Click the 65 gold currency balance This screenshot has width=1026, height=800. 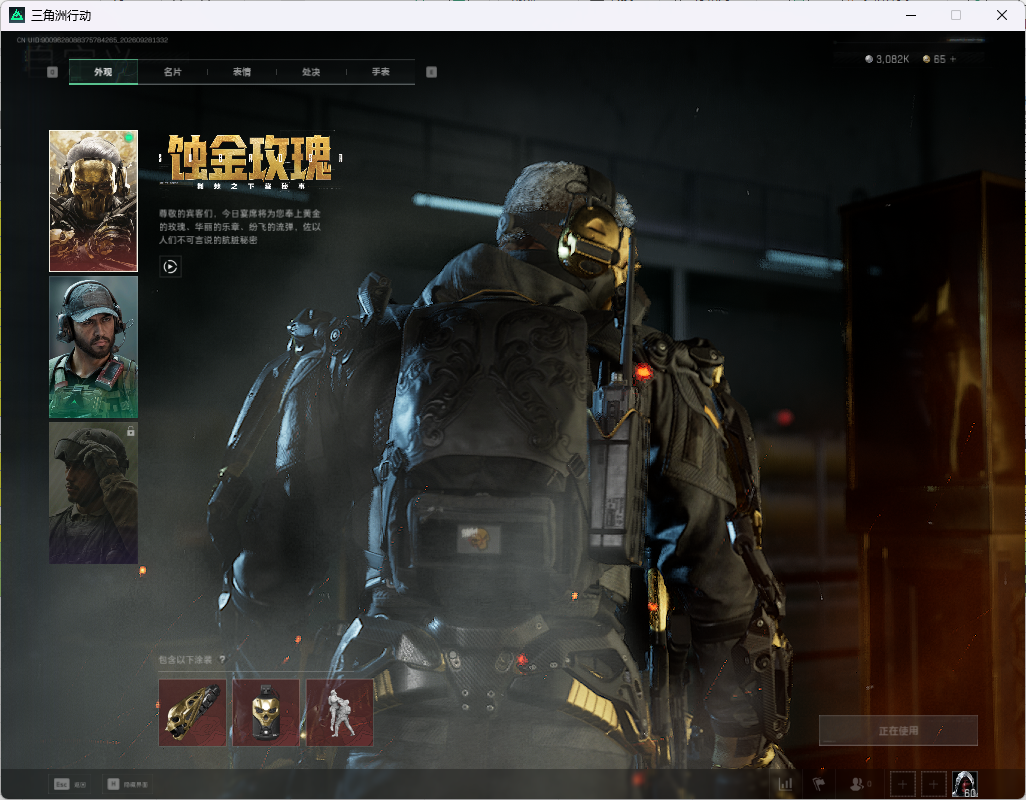pyautogui.click(x=934, y=59)
